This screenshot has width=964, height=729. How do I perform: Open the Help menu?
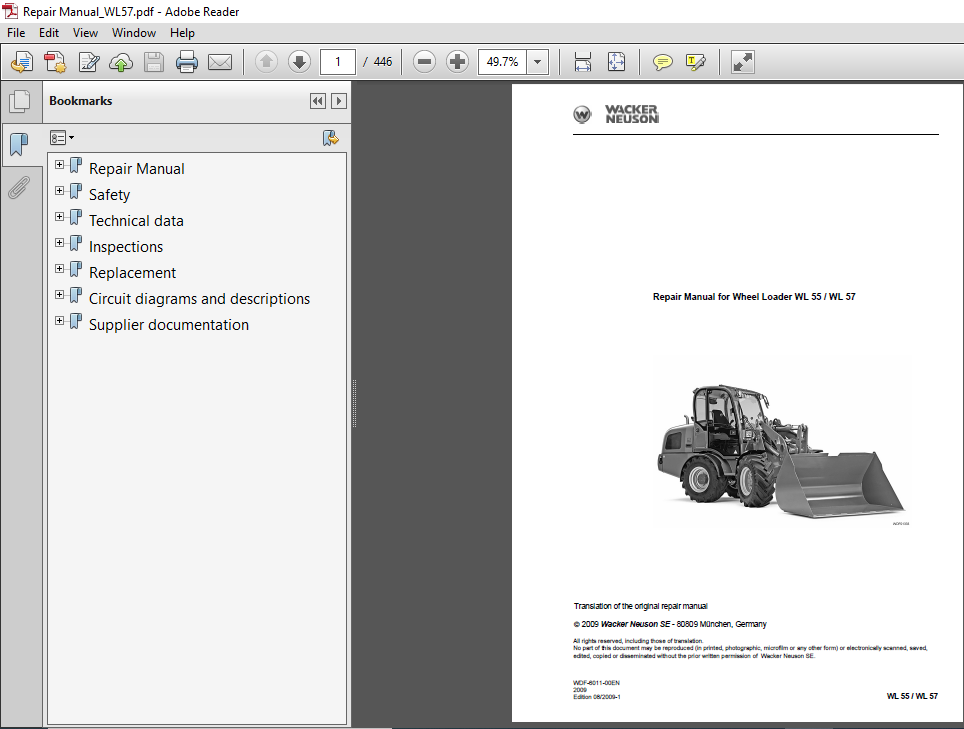(182, 33)
